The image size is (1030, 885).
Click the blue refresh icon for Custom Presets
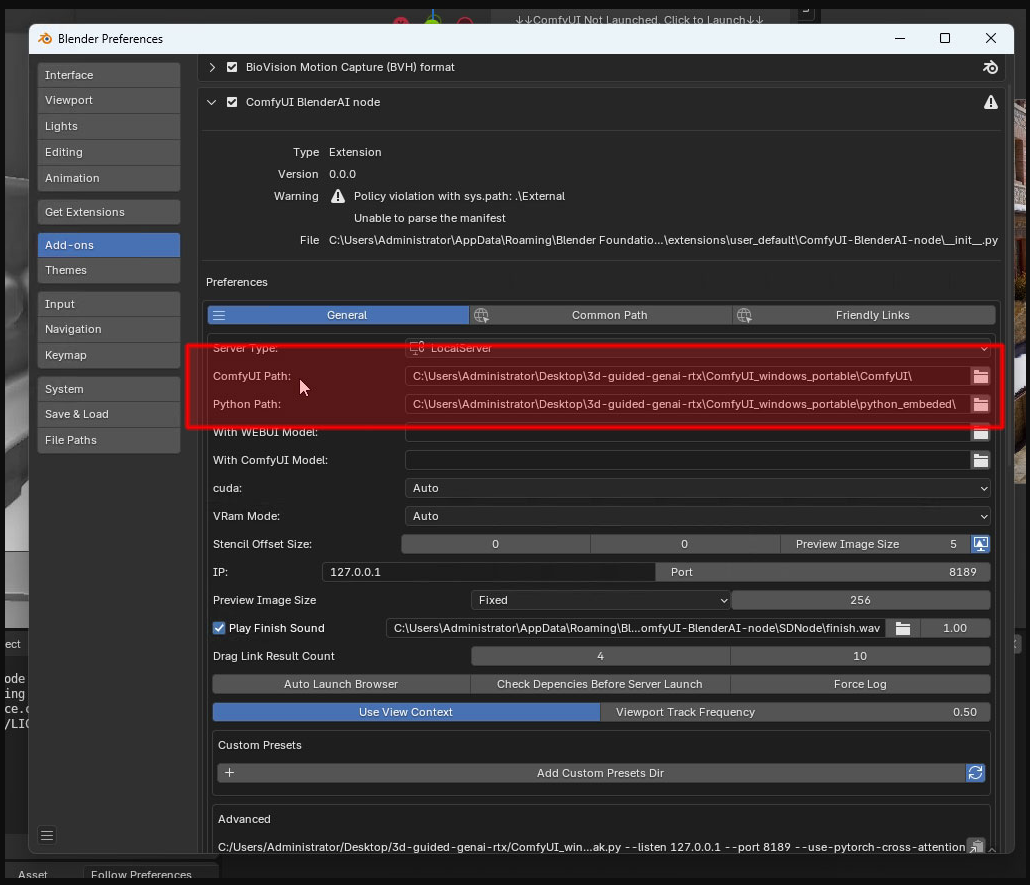975,773
